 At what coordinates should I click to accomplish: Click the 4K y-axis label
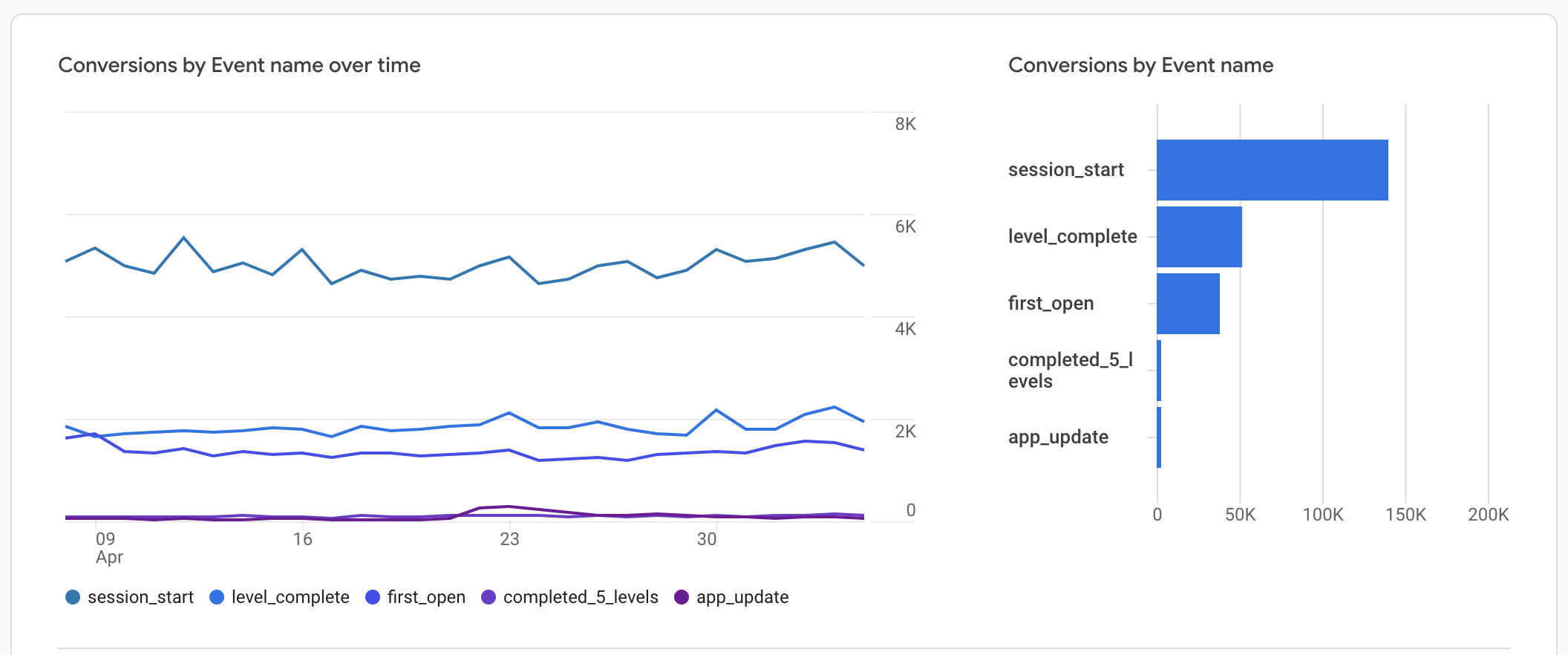tap(906, 329)
